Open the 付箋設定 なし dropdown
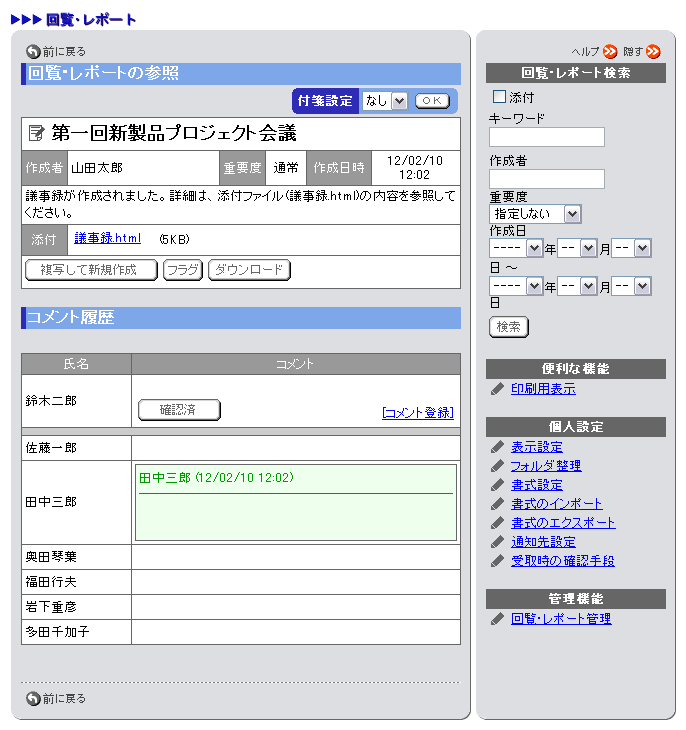 [385, 101]
